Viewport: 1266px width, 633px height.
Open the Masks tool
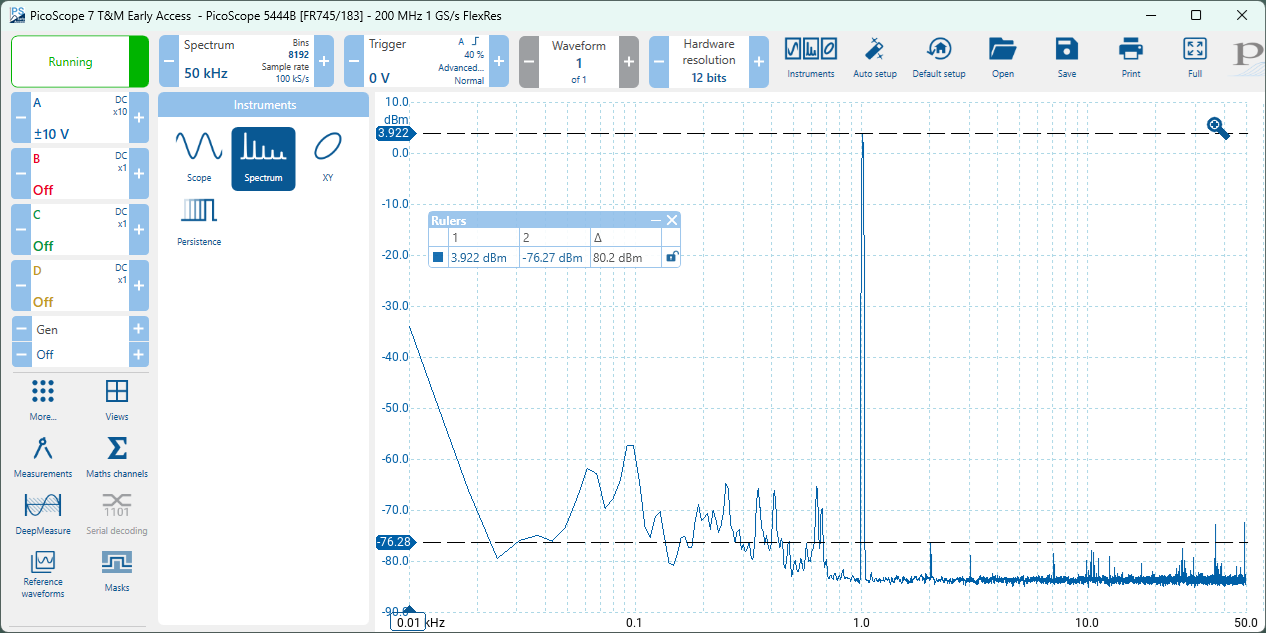(x=117, y=572)
